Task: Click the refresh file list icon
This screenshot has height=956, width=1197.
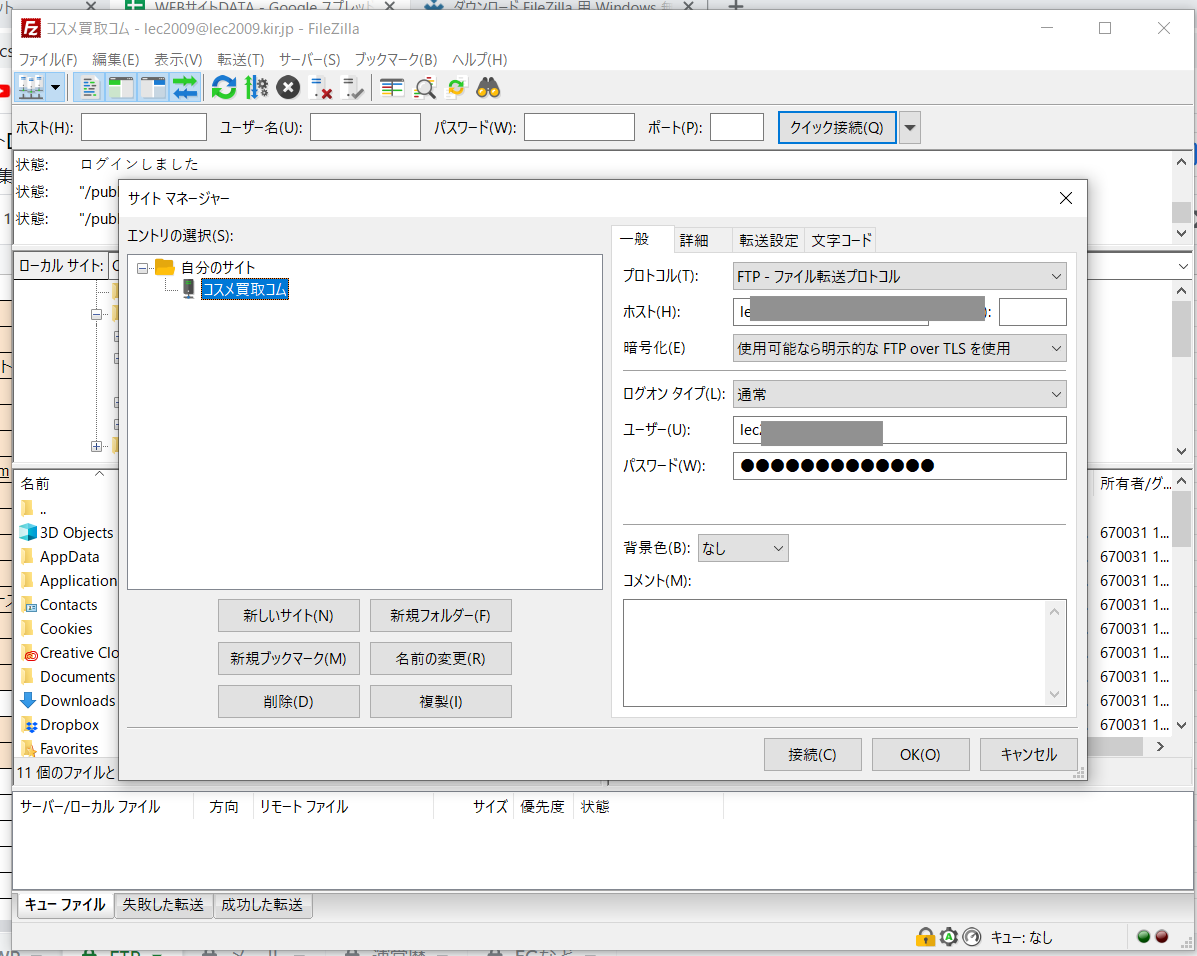Action: tap(224, 88)
